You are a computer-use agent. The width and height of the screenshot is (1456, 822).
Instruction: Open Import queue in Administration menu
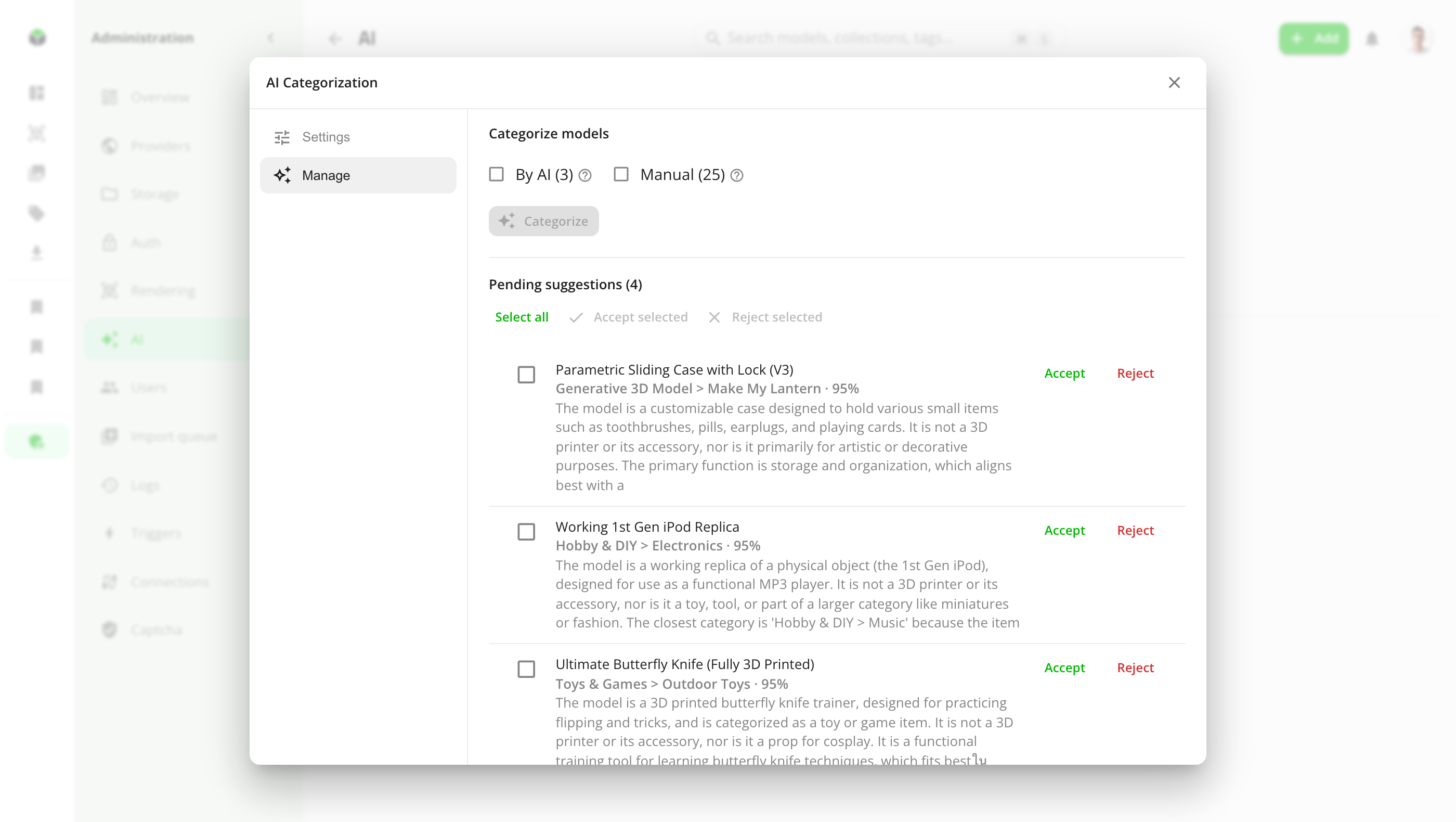point(167,436)
